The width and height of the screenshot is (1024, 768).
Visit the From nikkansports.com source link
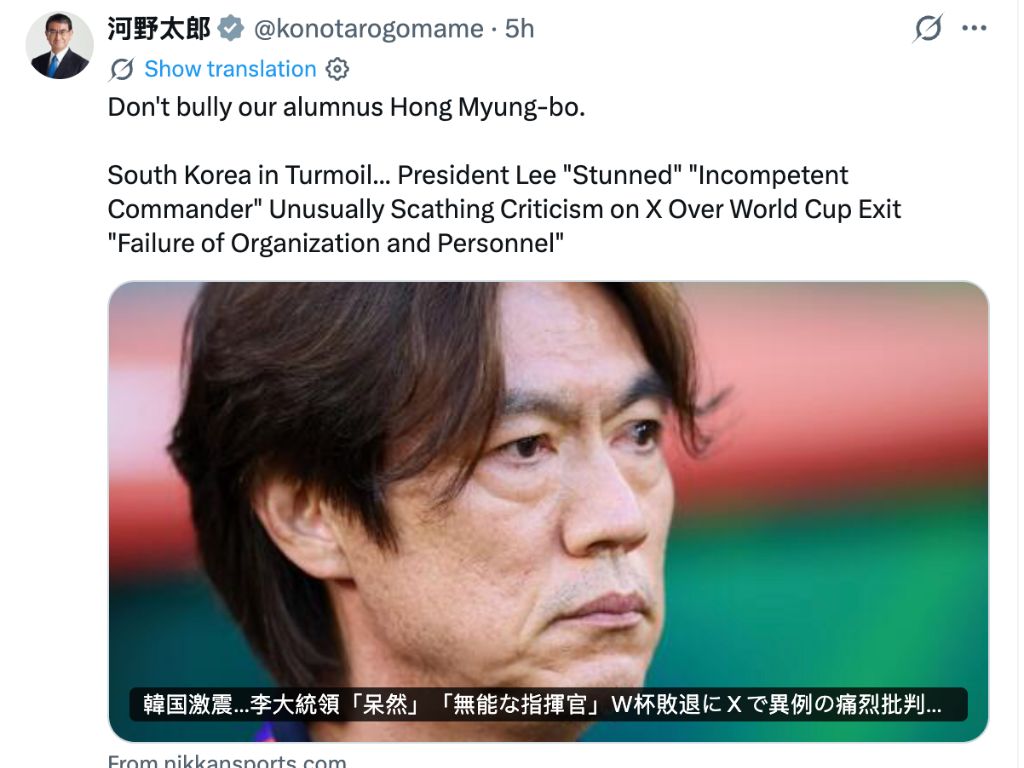click(x=227, y=761)
